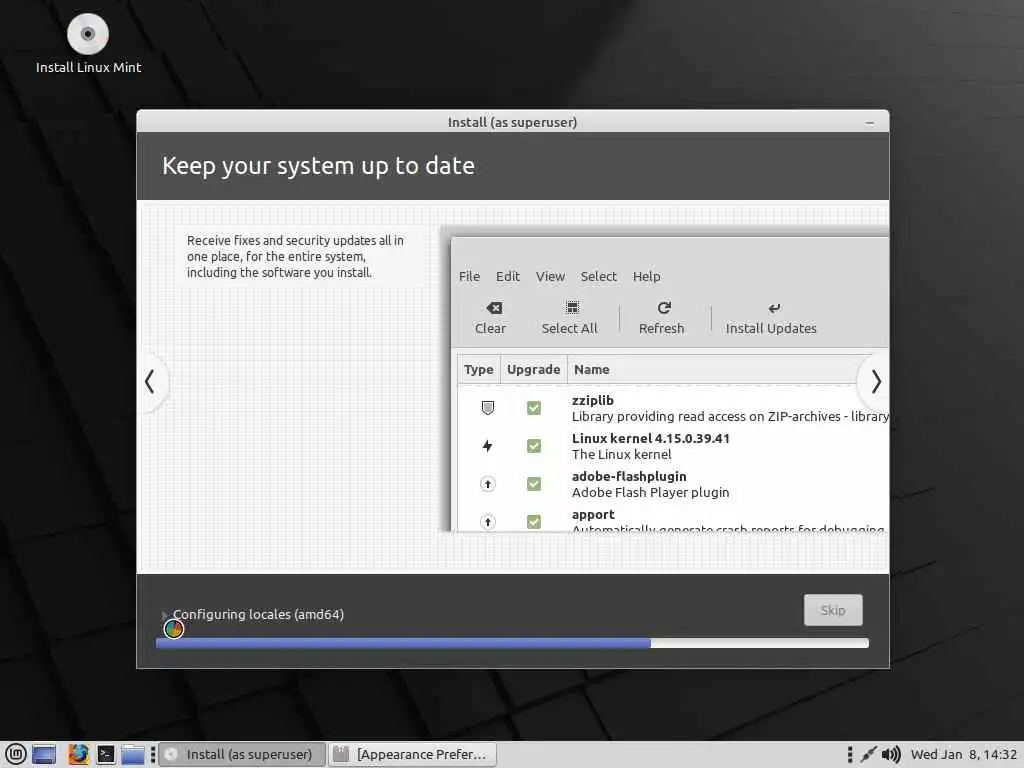Switch to Install (as superuser) taskbar window
Viewport: 1024px width, 768px height.
click(242, 754)
